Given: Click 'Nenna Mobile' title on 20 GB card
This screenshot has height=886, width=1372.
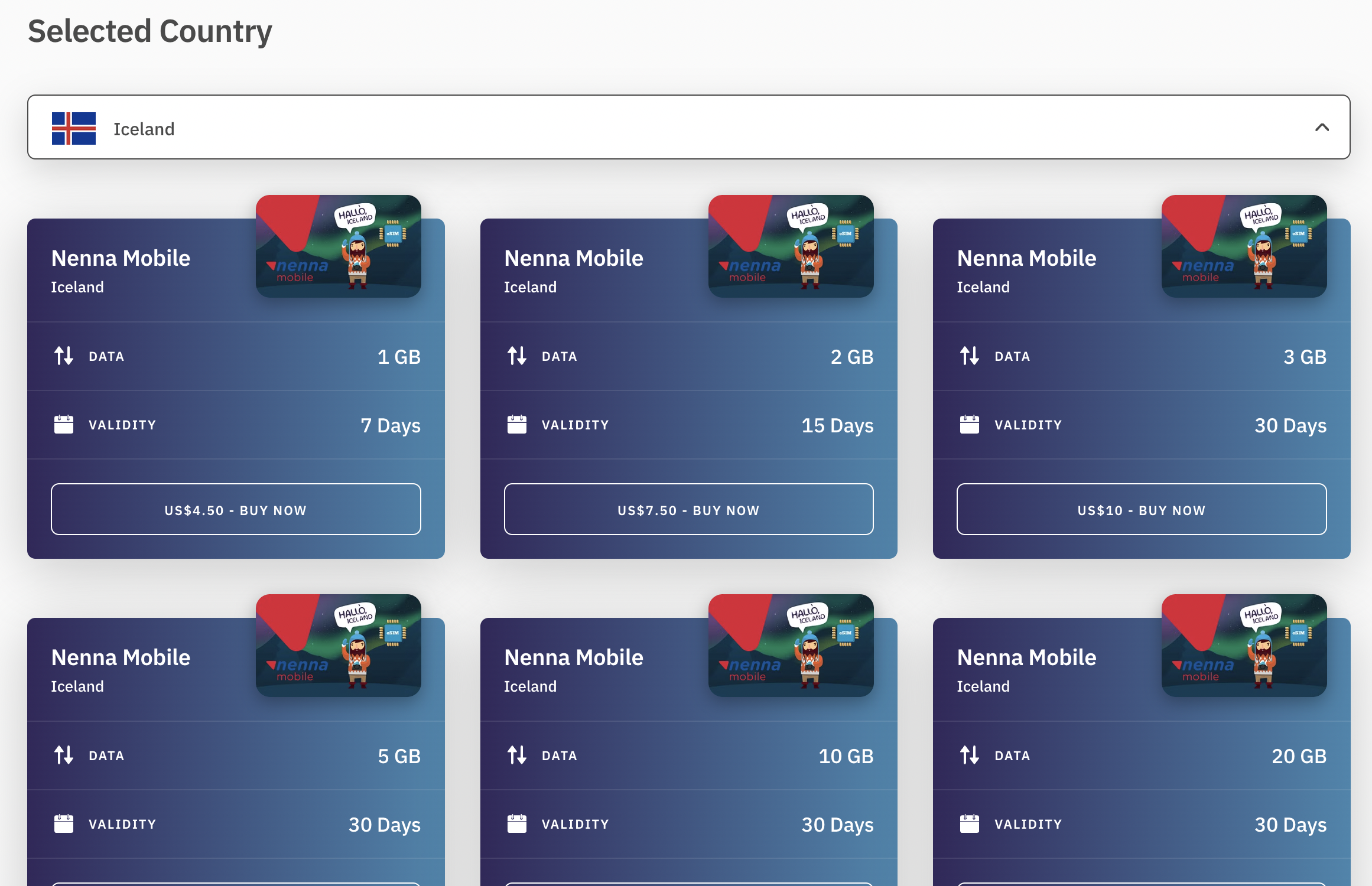Looking at the screenshot, I should click(1027, 657).
